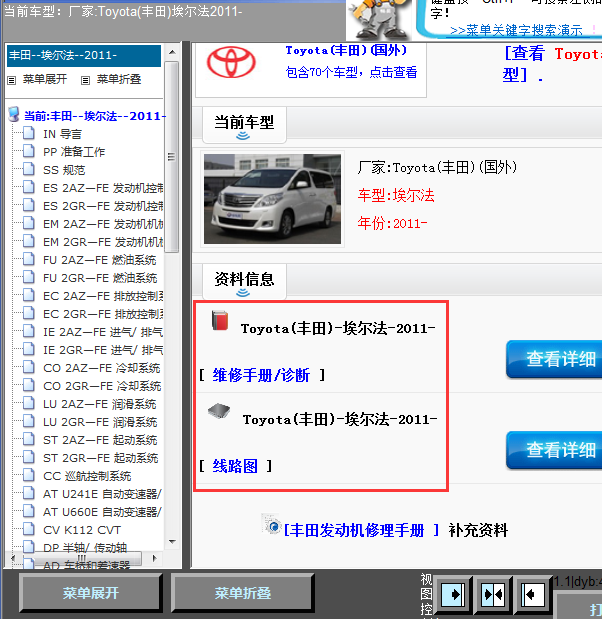602x619 pixels.
Task: Click the document icon beside CC 巡航控制系统
Action: point(28,475)
